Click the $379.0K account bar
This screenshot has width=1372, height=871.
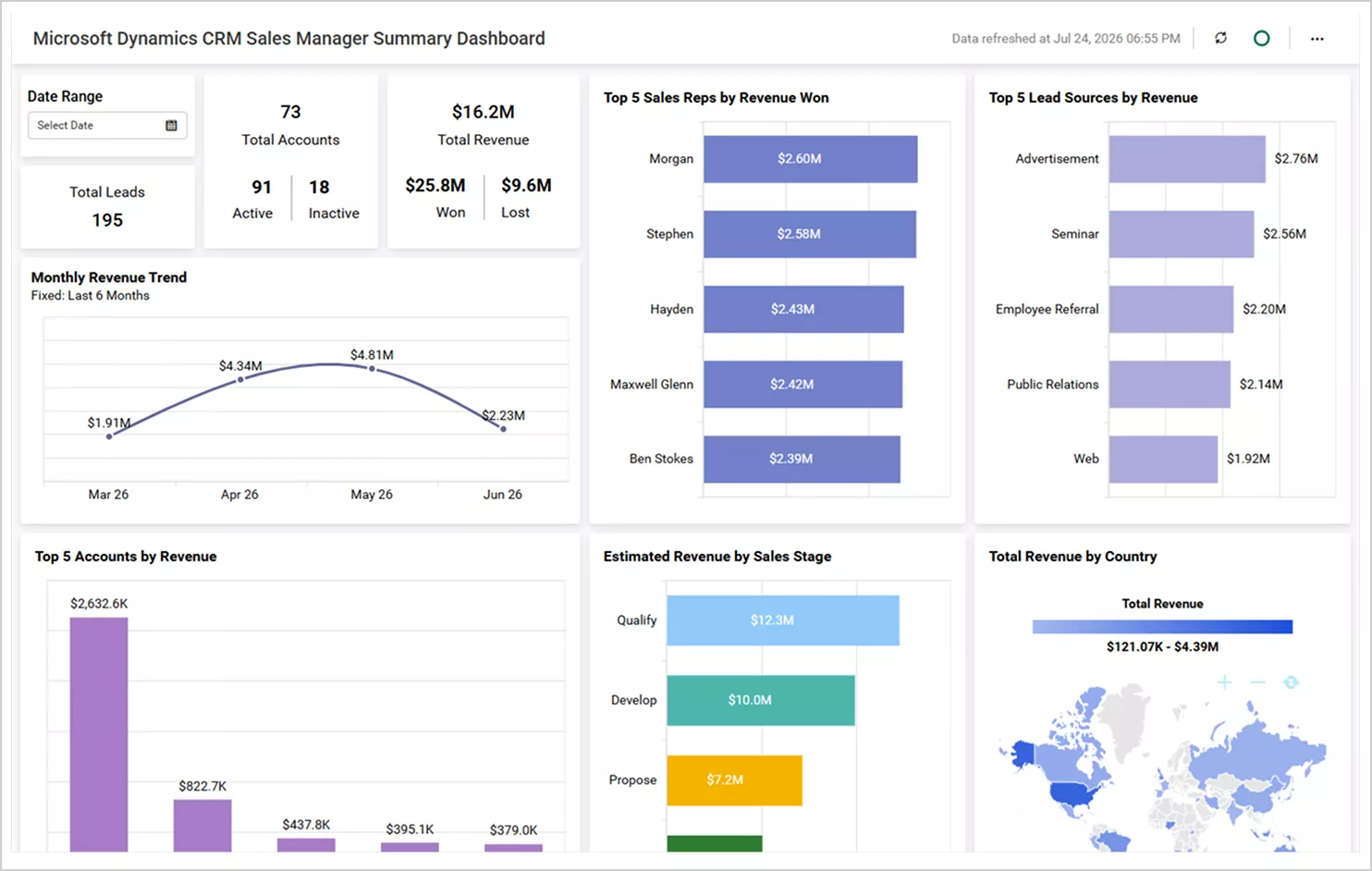(x=513, y=848)
